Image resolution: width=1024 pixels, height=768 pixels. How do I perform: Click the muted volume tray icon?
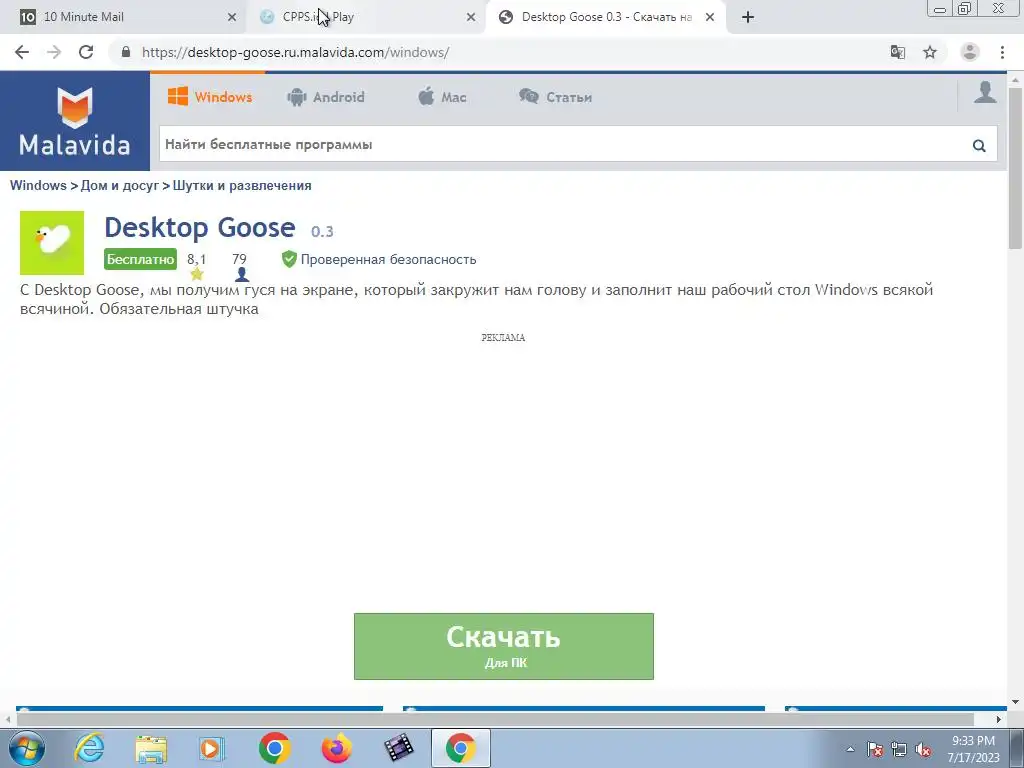click(923, 749)
